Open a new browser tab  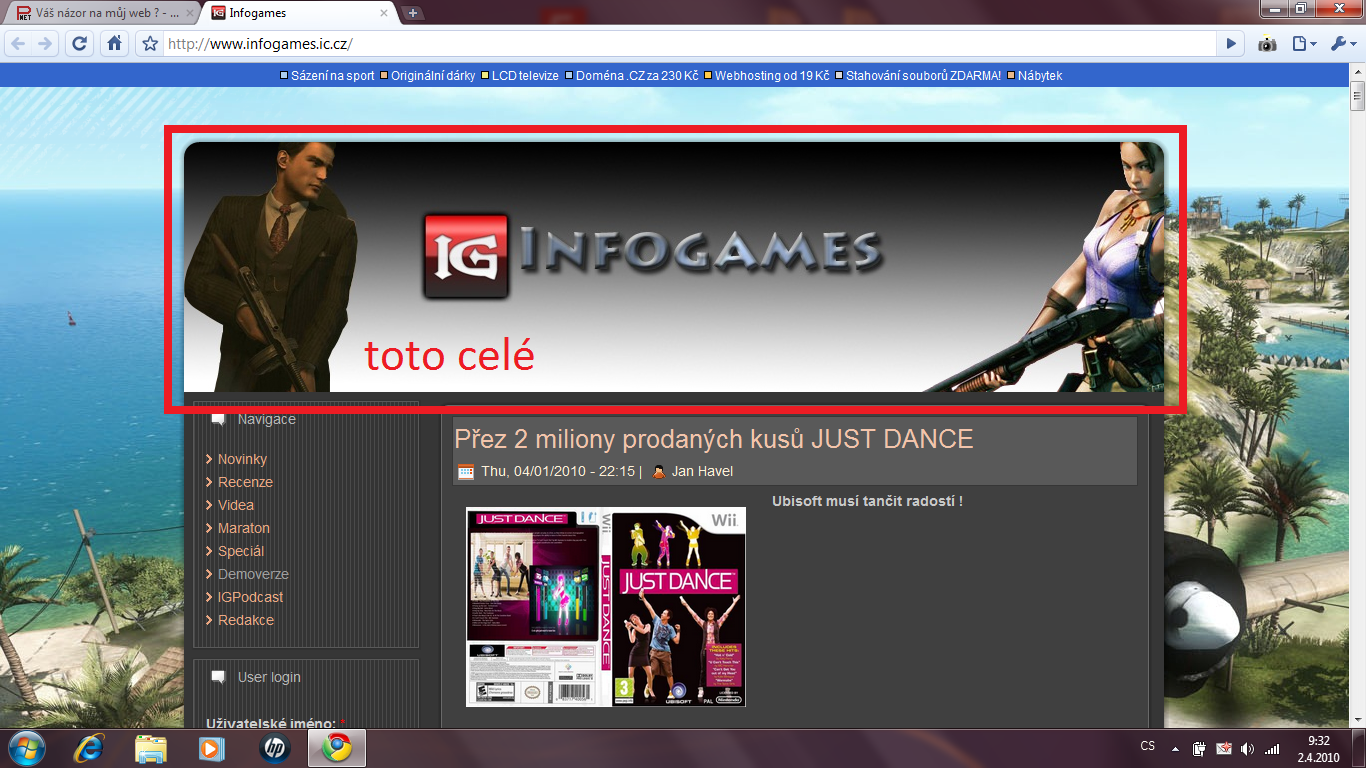(413, 13)
